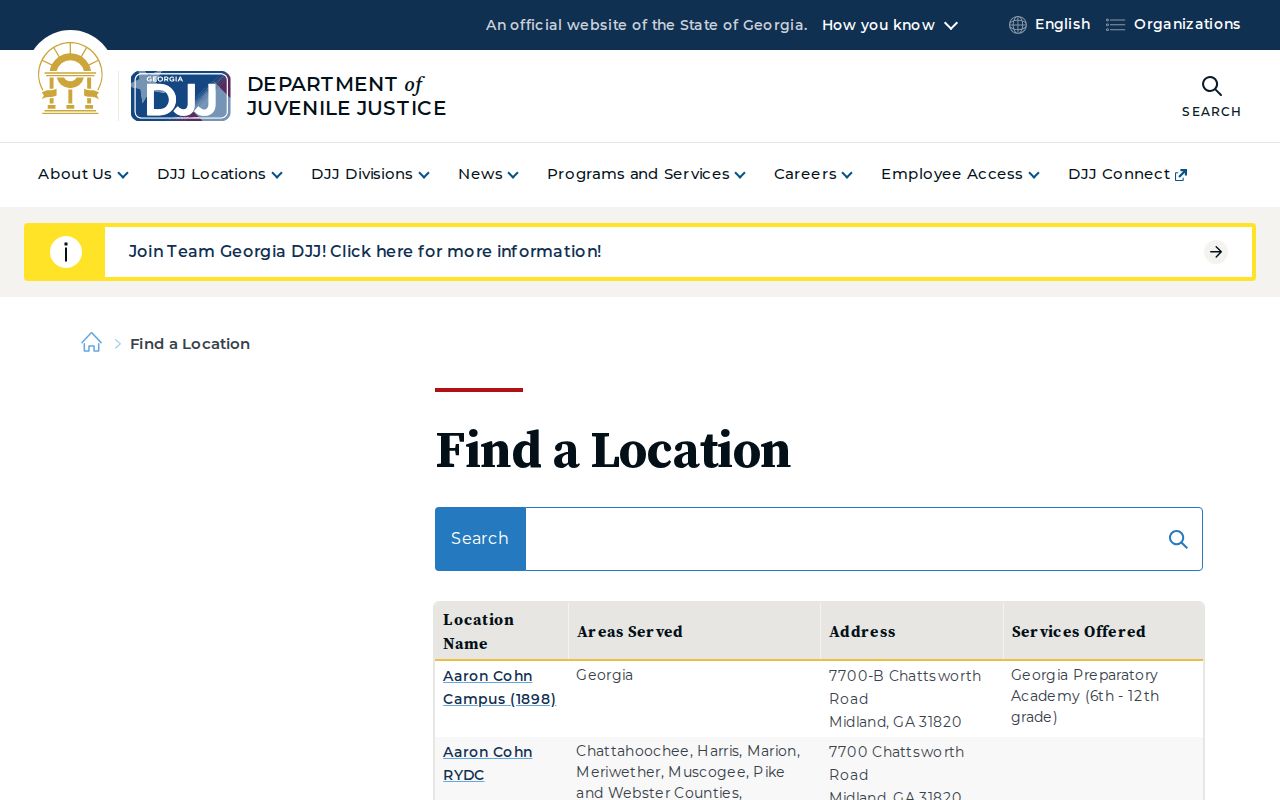1280x800 pixels.
Task: Click the arrow on the alert banner
Action: coord(1216,252)
